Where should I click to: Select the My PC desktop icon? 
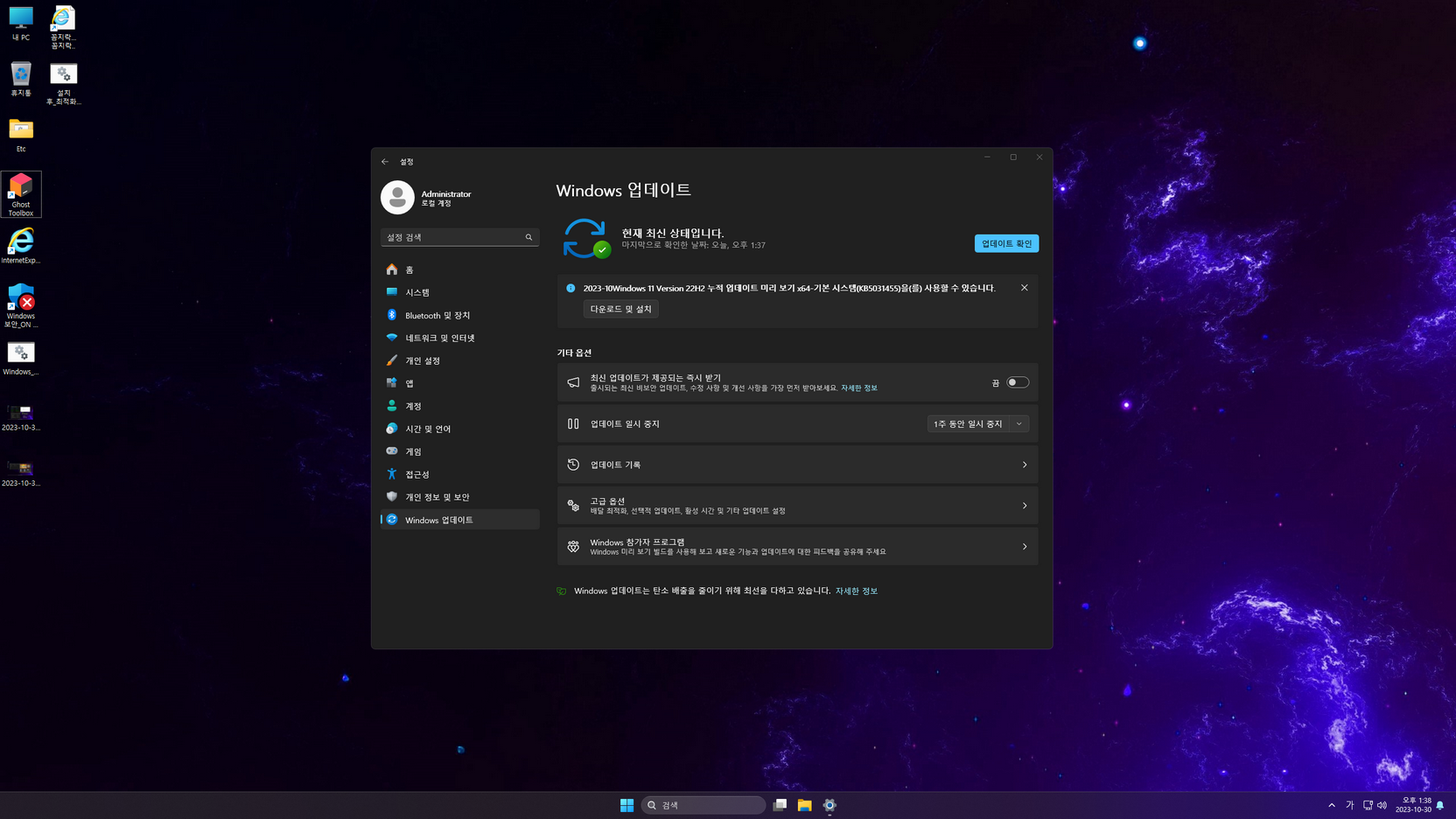point(21,24)
